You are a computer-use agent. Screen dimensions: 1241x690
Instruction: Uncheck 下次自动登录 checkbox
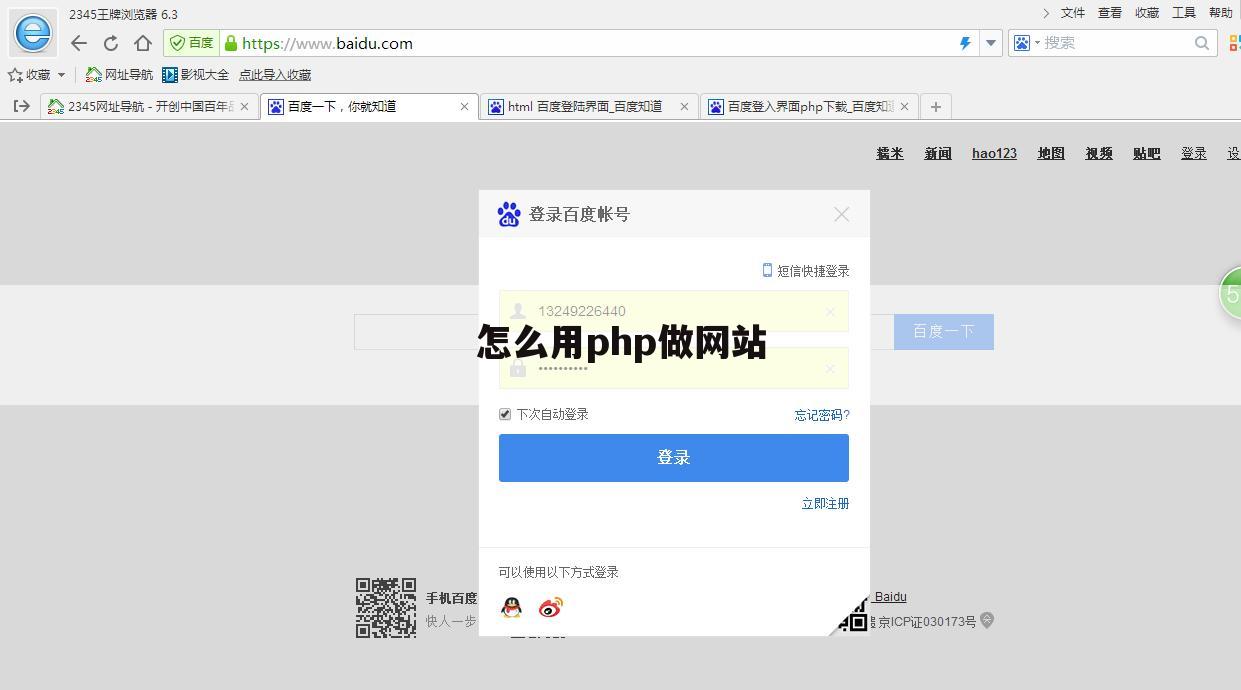(505, 414)
